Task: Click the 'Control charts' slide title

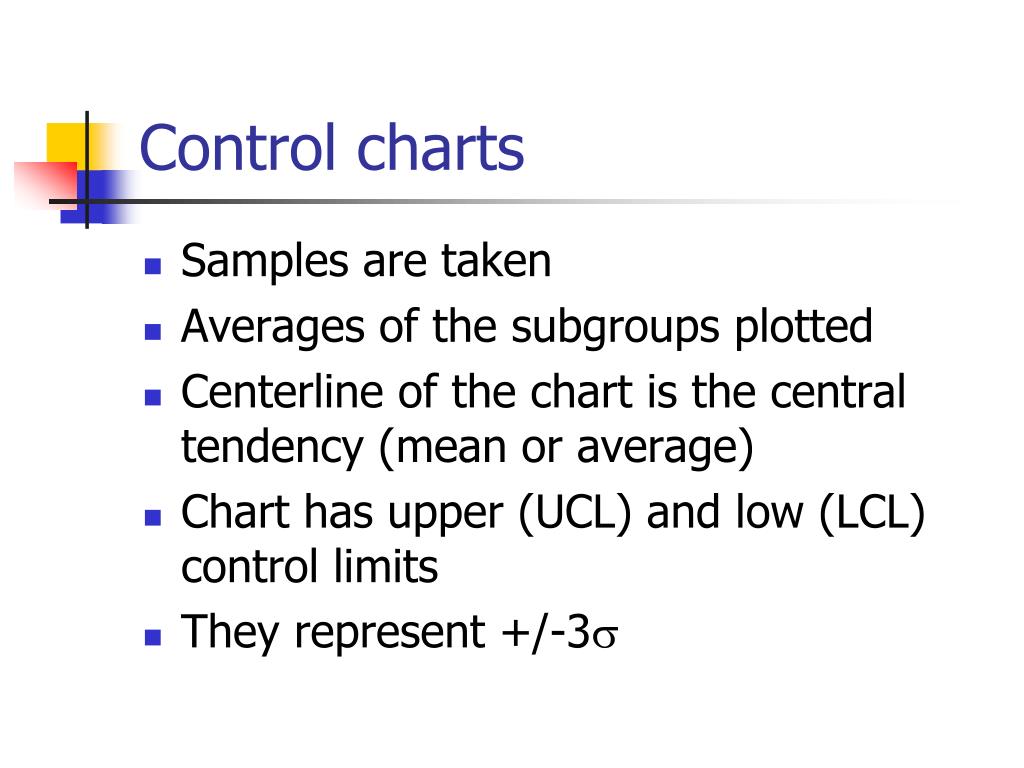Action: [332, 148]
